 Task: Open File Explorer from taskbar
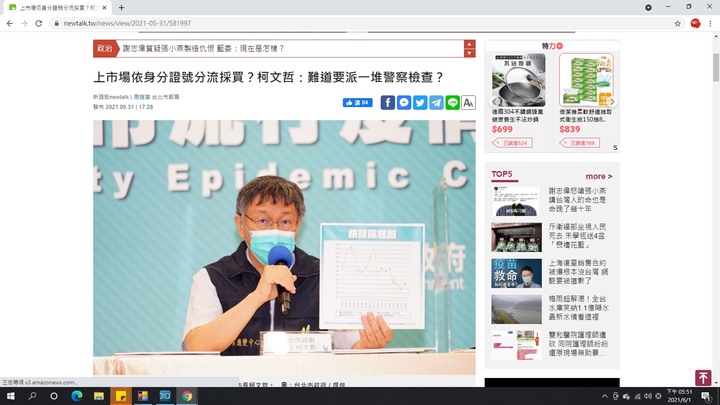point(99,396)
